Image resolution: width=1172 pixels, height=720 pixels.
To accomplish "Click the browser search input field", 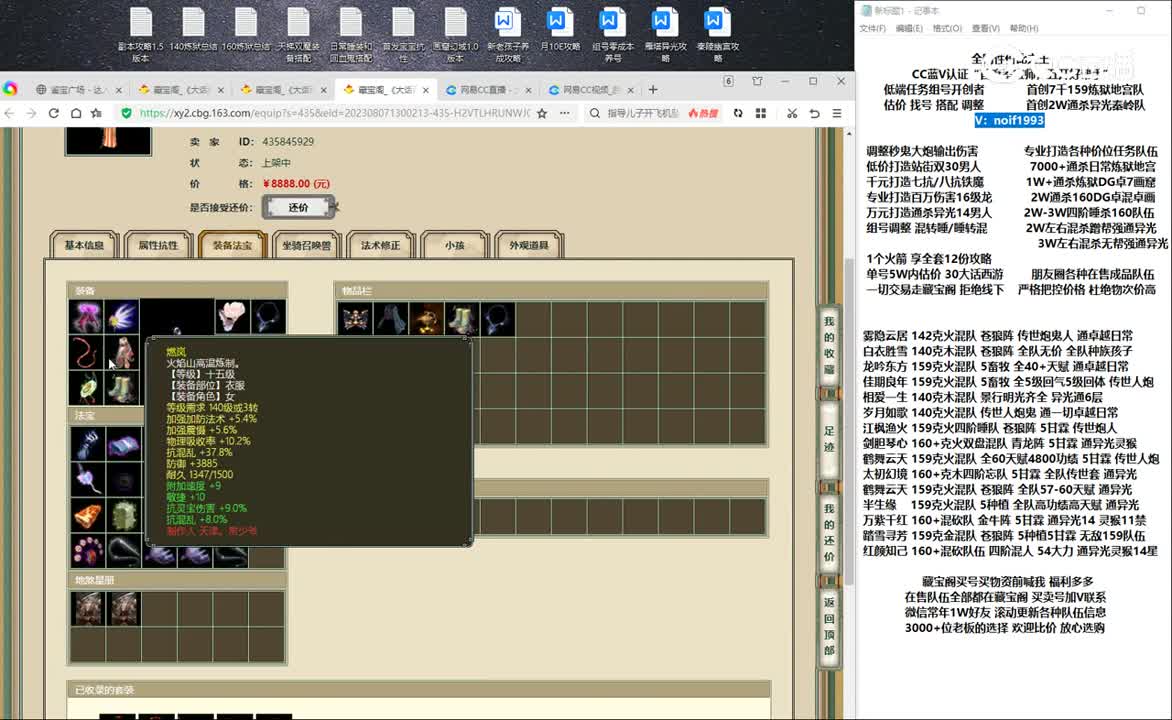I will point(642,113).
